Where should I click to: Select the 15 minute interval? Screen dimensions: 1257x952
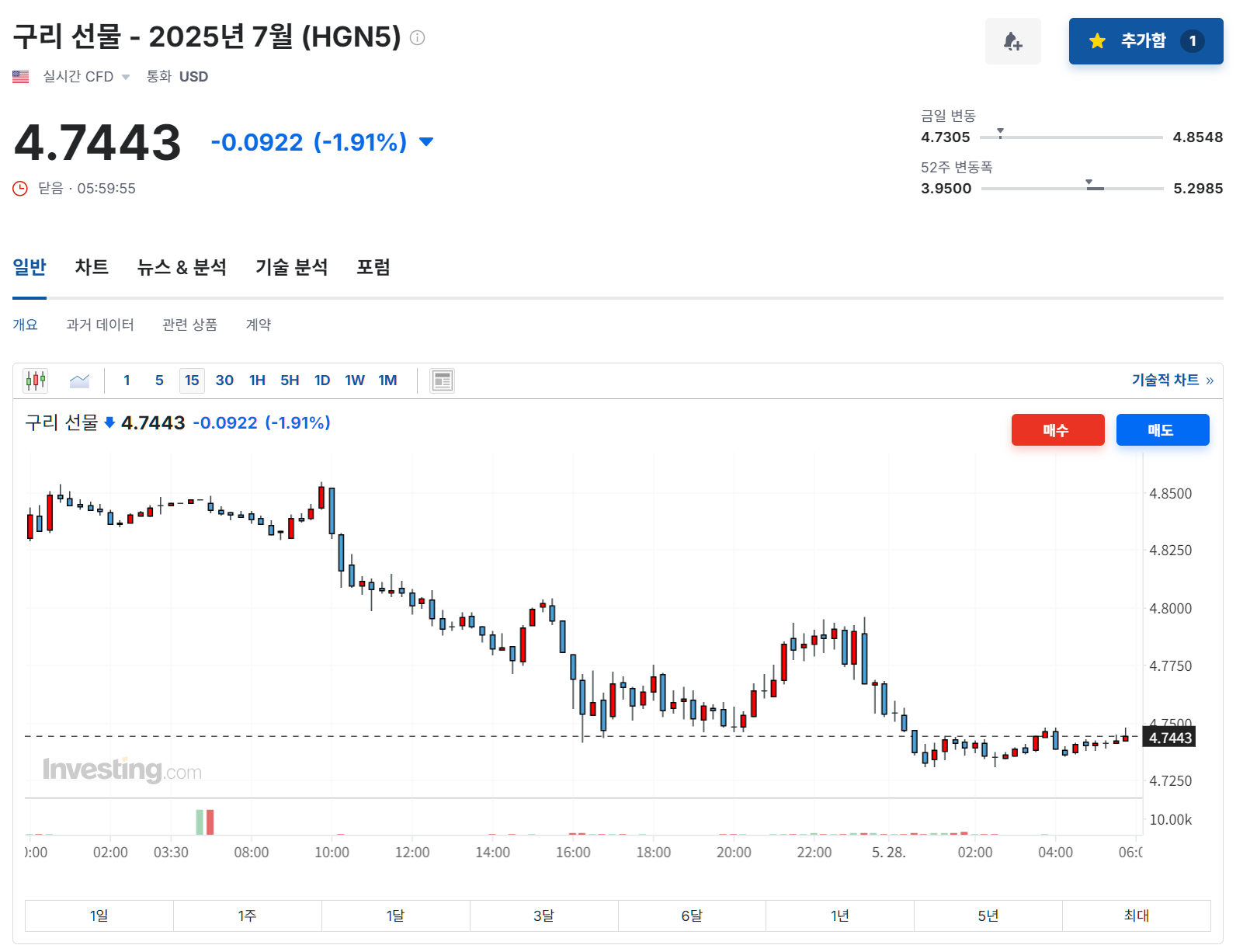(x=192, y=380)
